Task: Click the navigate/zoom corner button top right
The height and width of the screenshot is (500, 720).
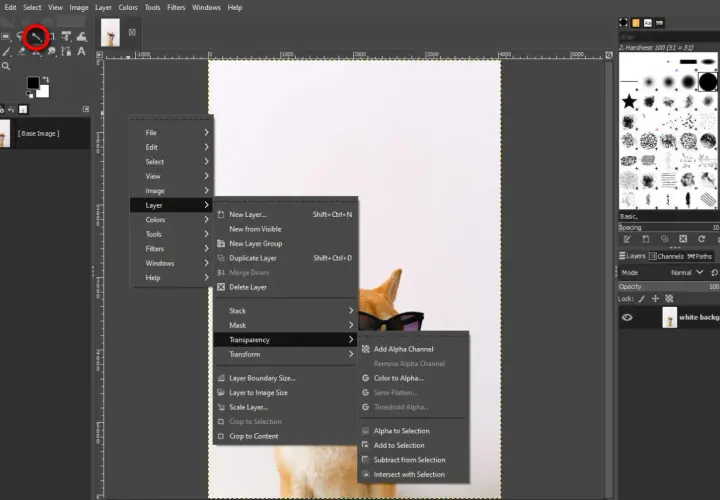Action: 609,55
